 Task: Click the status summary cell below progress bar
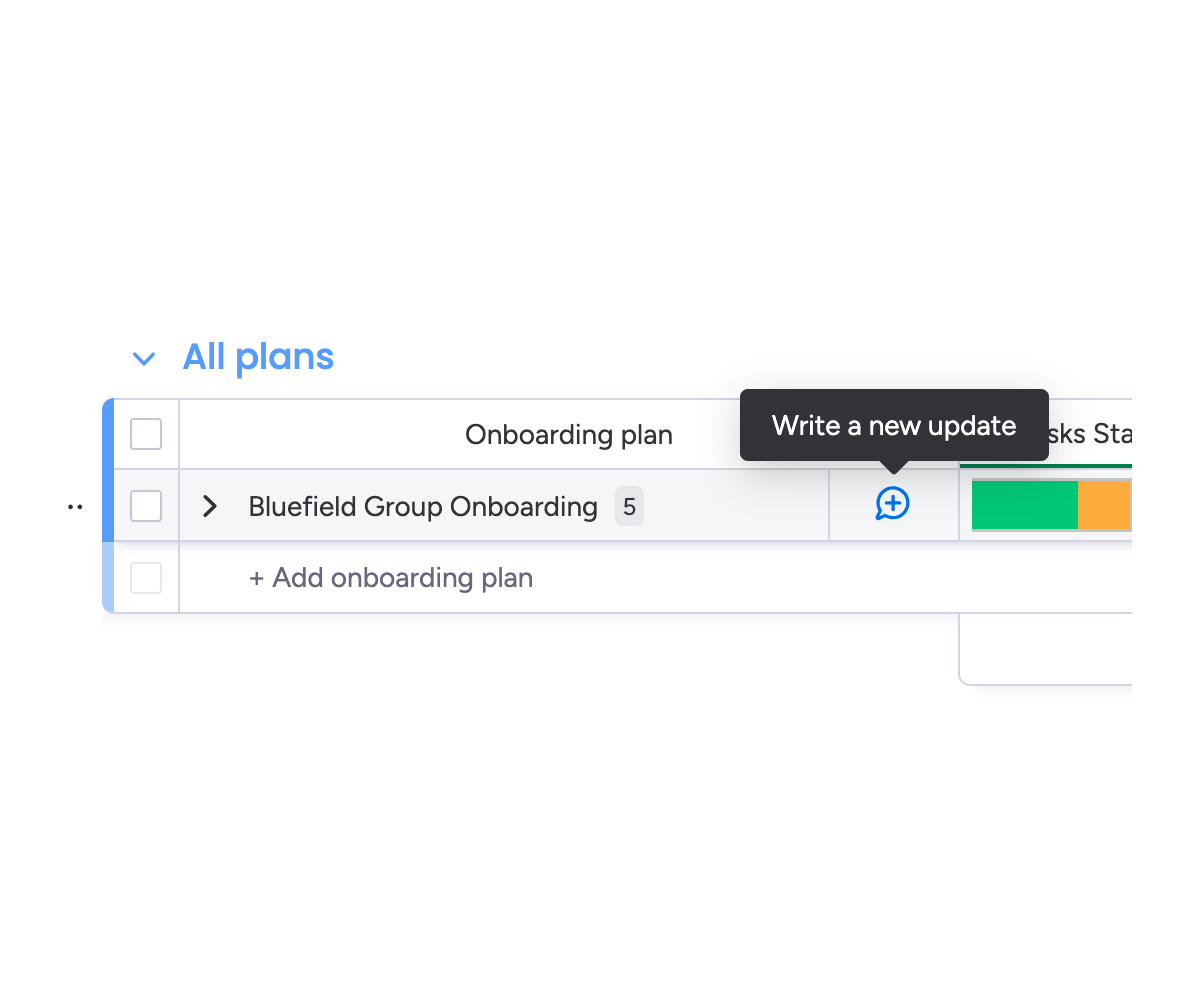click(x=1045, y=648)
